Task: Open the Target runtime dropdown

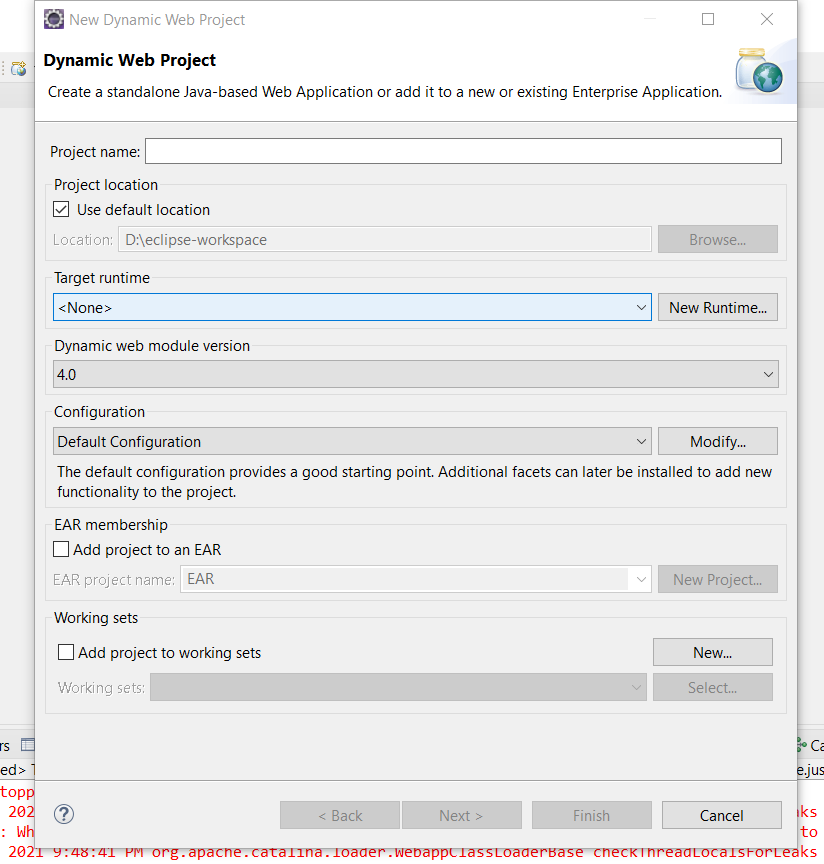Action: [x=643, y=307]
